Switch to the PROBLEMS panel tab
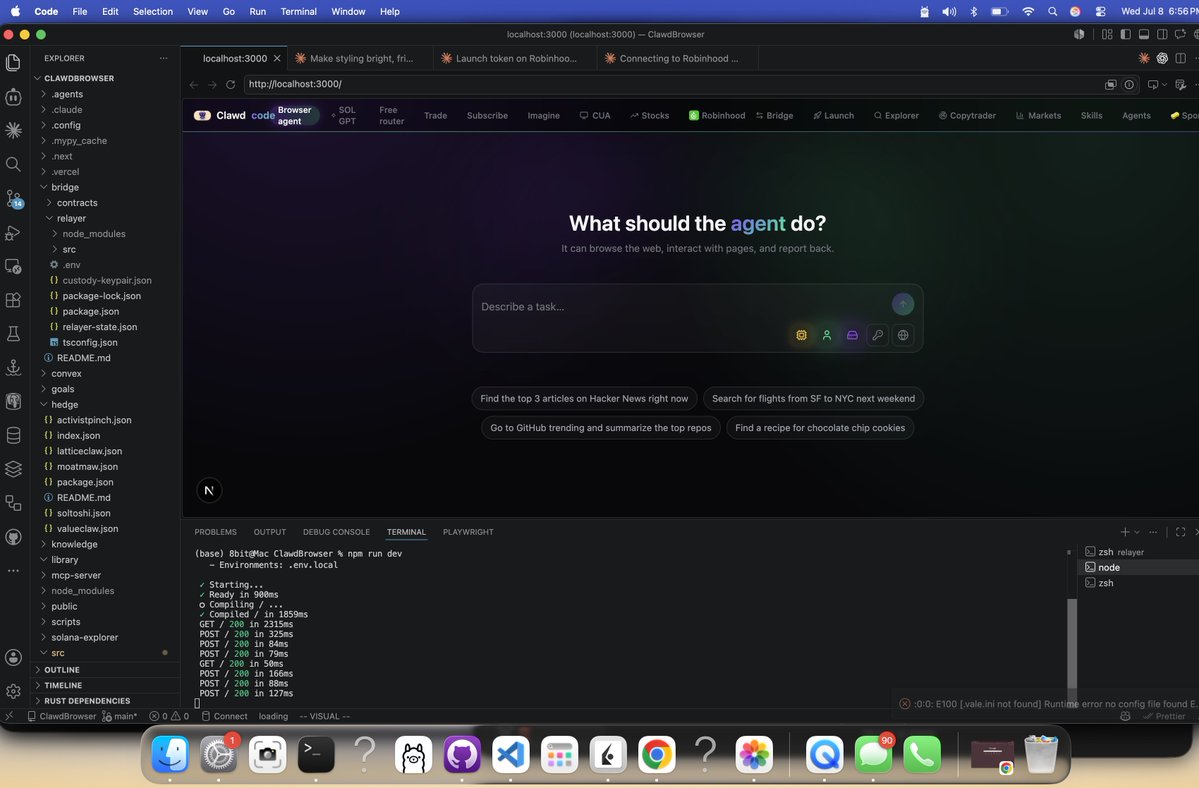This screenshot has width=1199, height=788. 216,532
